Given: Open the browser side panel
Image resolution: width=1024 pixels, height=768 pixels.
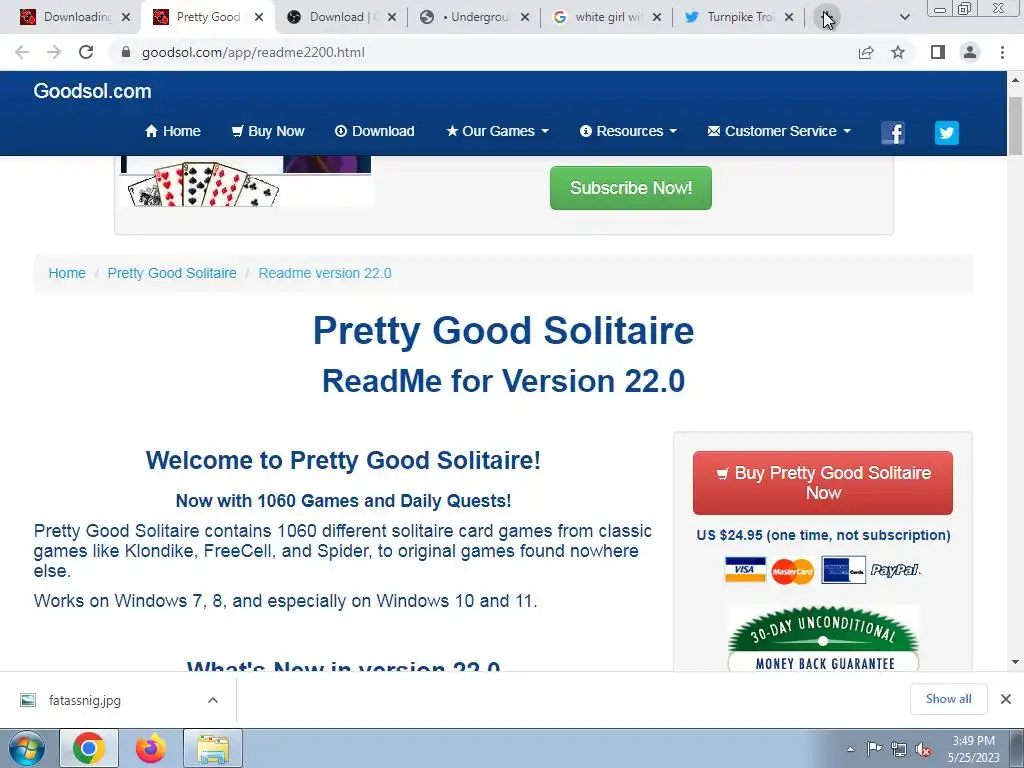Looking at the screenshot, I should click(938, 52).
